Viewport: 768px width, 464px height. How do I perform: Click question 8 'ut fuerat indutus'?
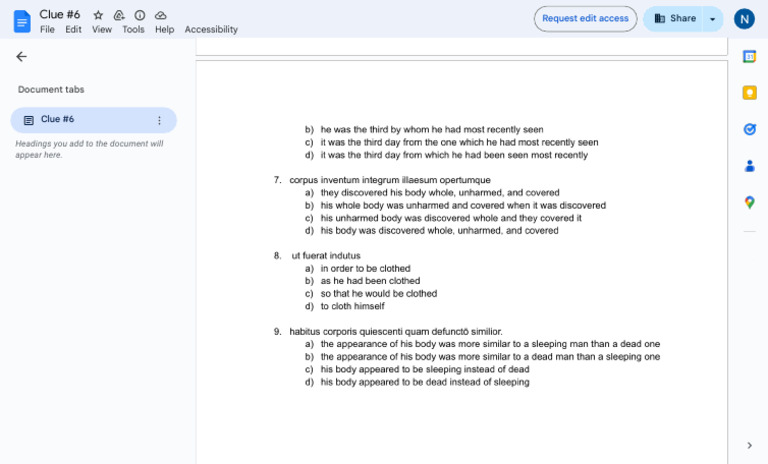coord(326,256)
